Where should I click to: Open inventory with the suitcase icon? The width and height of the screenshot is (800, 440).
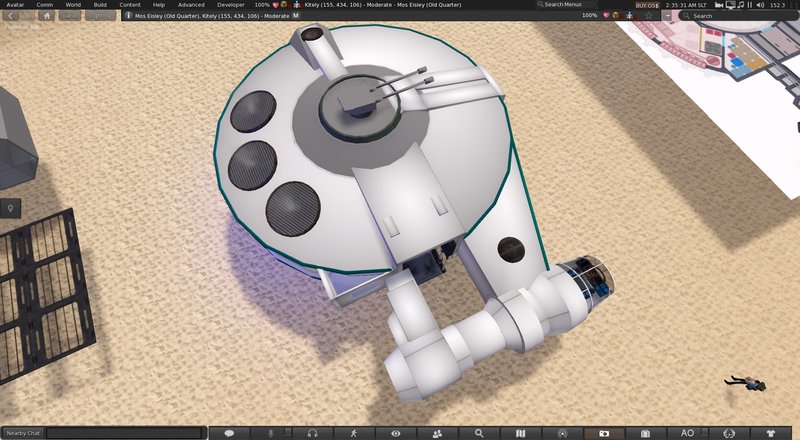point(645,433)
